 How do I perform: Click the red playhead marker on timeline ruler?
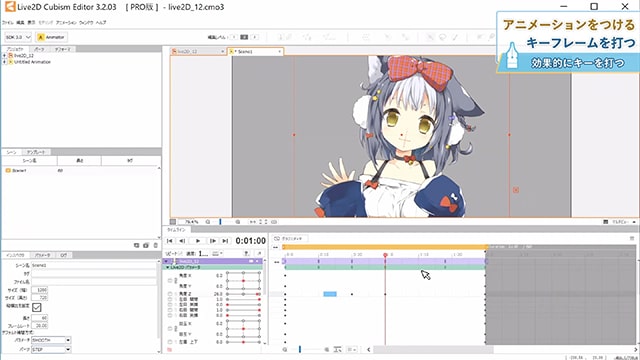(x=385, y=255)
